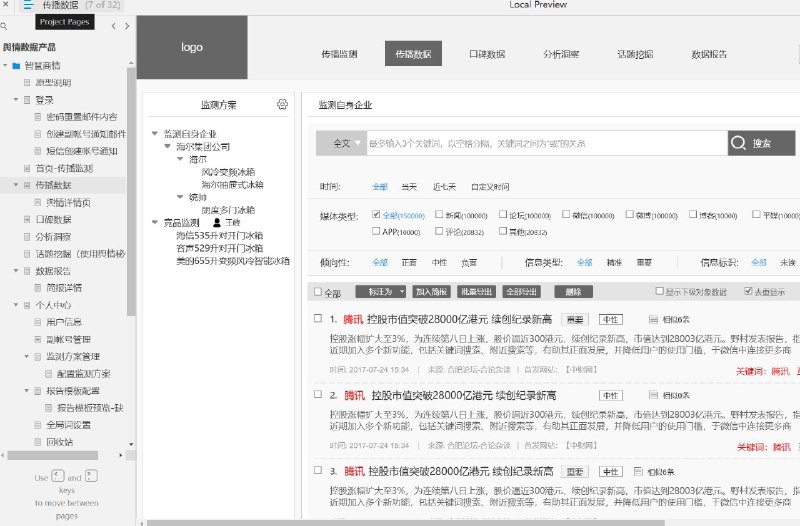Switch to 传播监测 nav tab

click(339, 54)
